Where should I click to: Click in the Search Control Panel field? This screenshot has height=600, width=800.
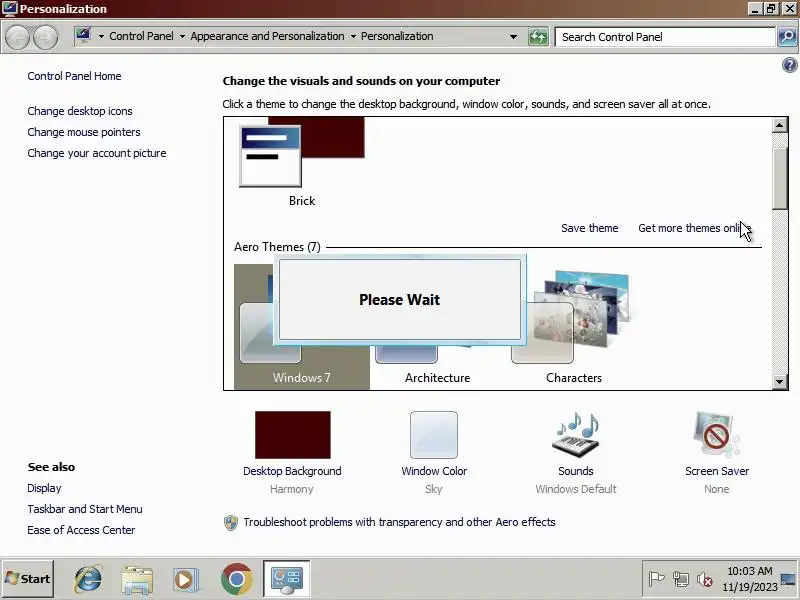click(x=665, y=37)
